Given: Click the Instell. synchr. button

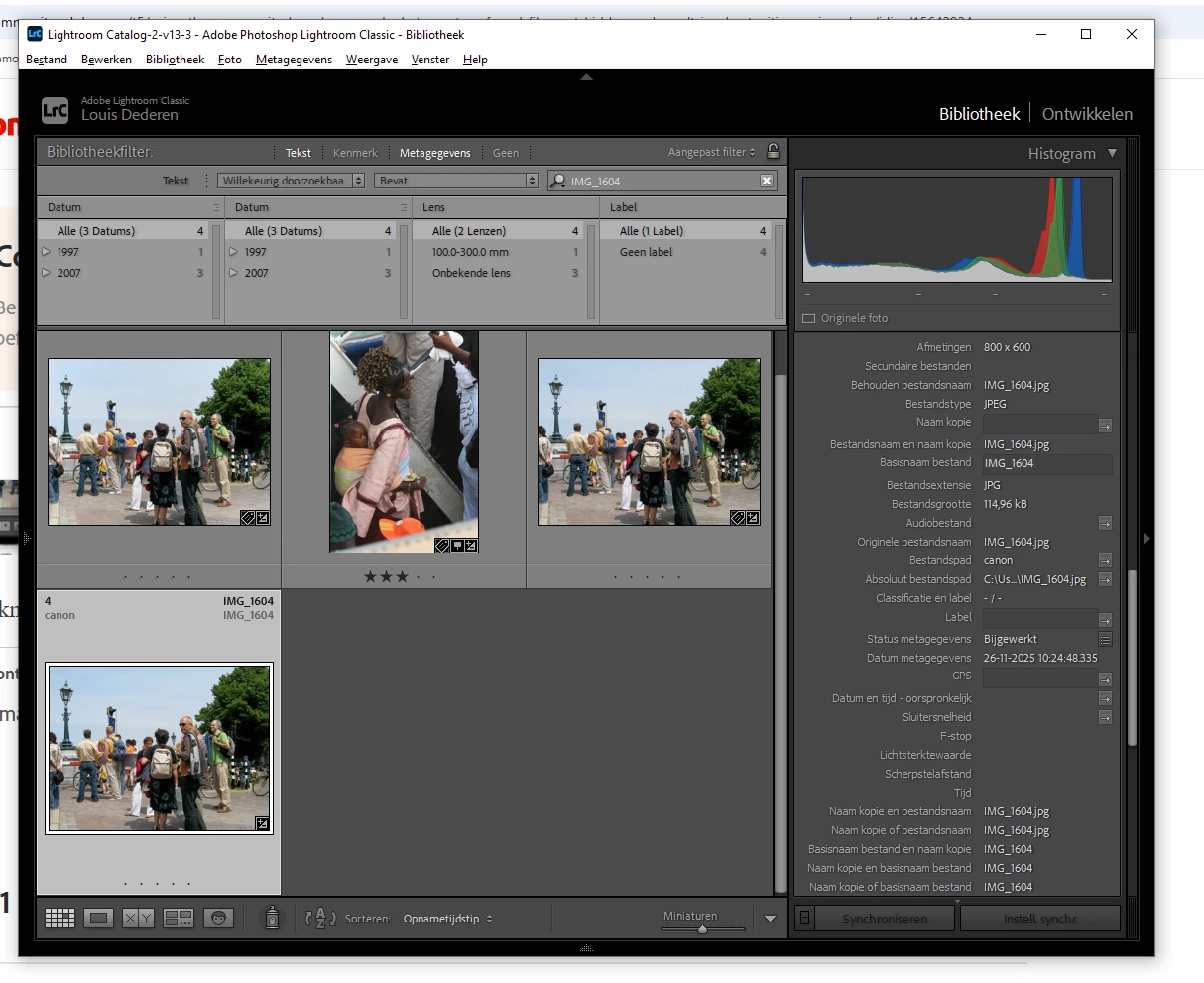Looking at the screenshot, I should [x=1040, y=919].
